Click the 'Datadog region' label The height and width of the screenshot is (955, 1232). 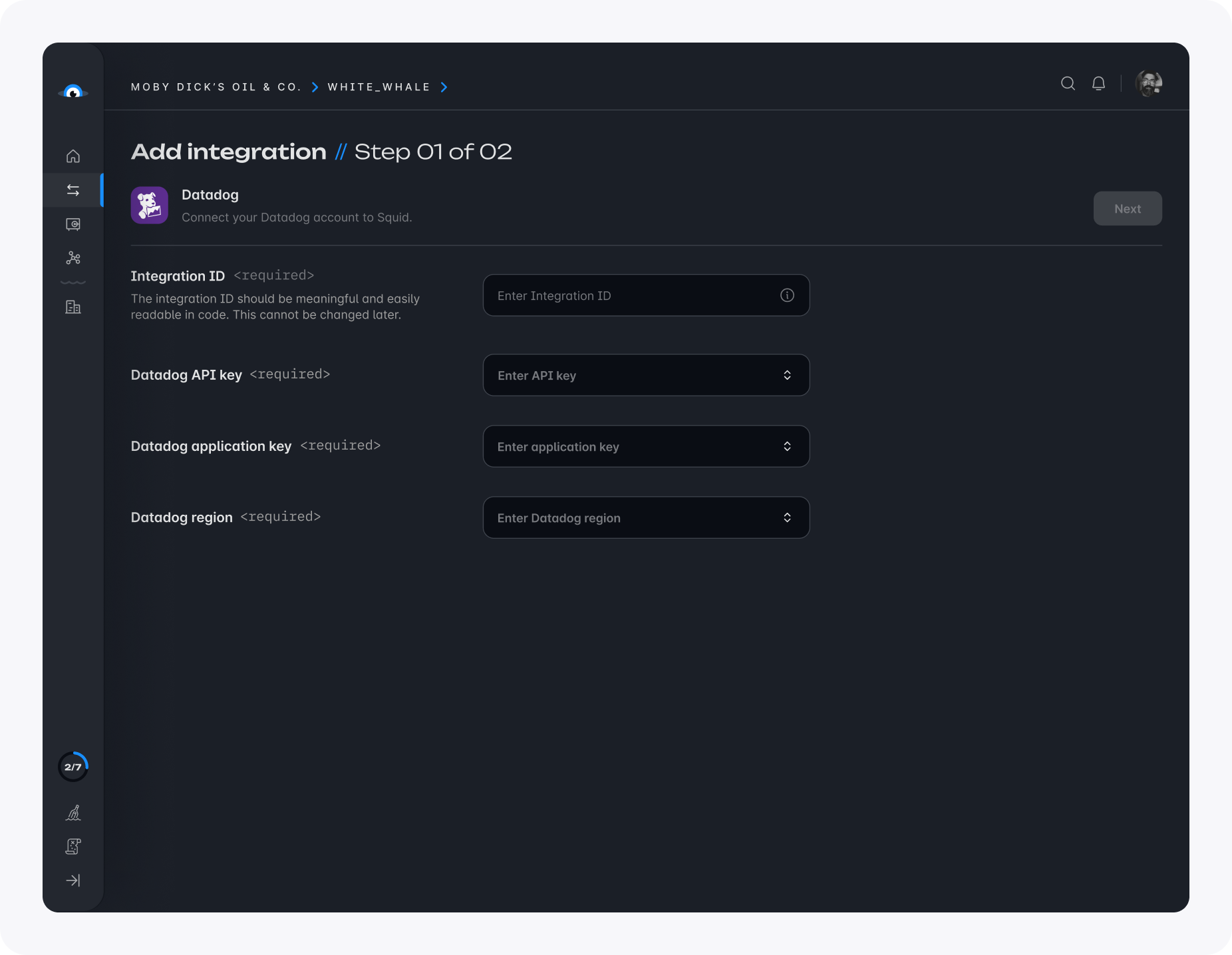pyautogui.click(x=182, y=517)
